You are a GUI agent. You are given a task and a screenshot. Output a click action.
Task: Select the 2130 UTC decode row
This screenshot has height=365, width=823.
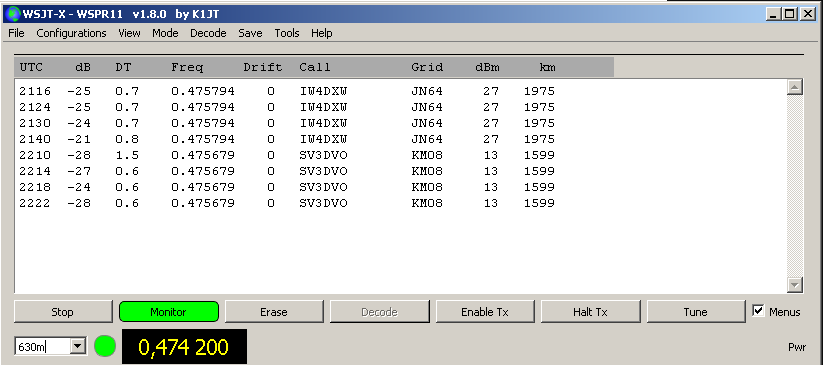coord(287,123)
